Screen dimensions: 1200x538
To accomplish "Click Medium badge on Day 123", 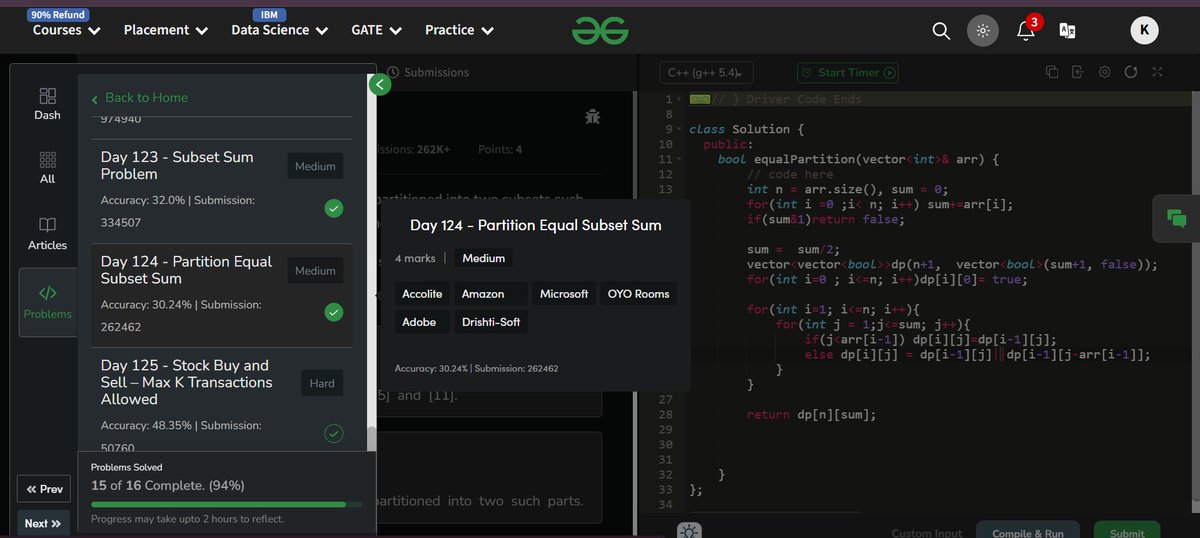I will point(315,167).
